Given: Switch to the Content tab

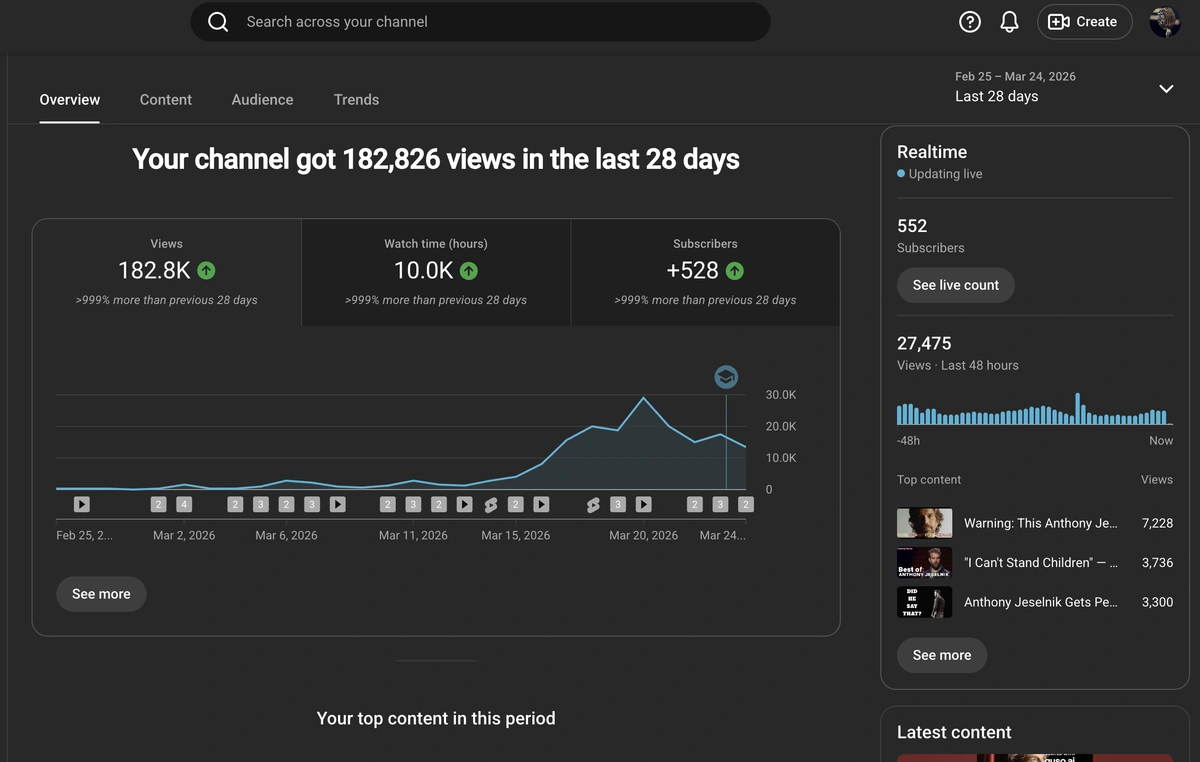Looking at the screenshot, I should 166,100.
